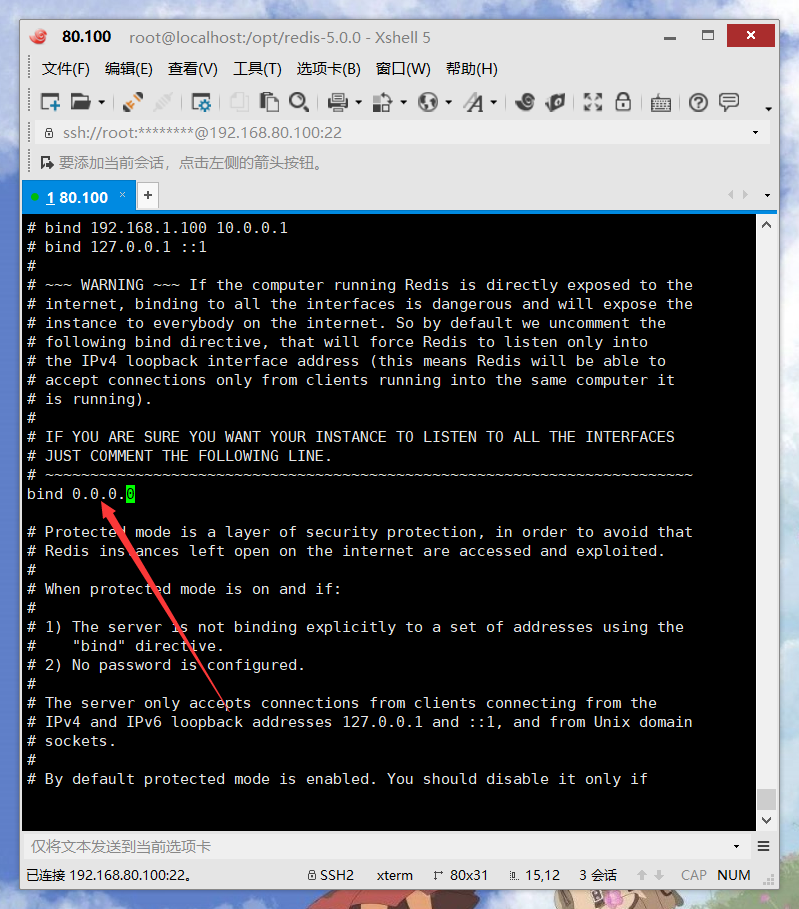Add a new tab with plus button
Image resolution: width=799 pixels, height=909 pixels.
(x=148, y=195)
